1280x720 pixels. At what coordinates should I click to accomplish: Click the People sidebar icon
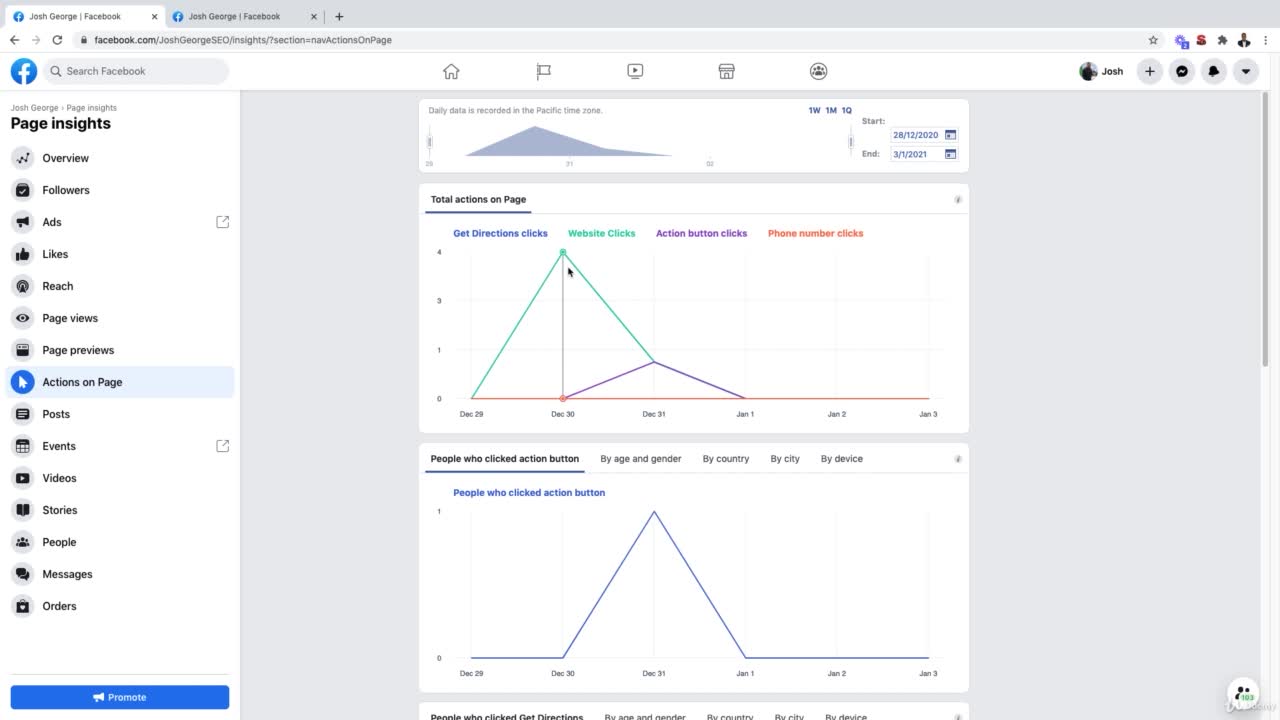tap(22, 542)
